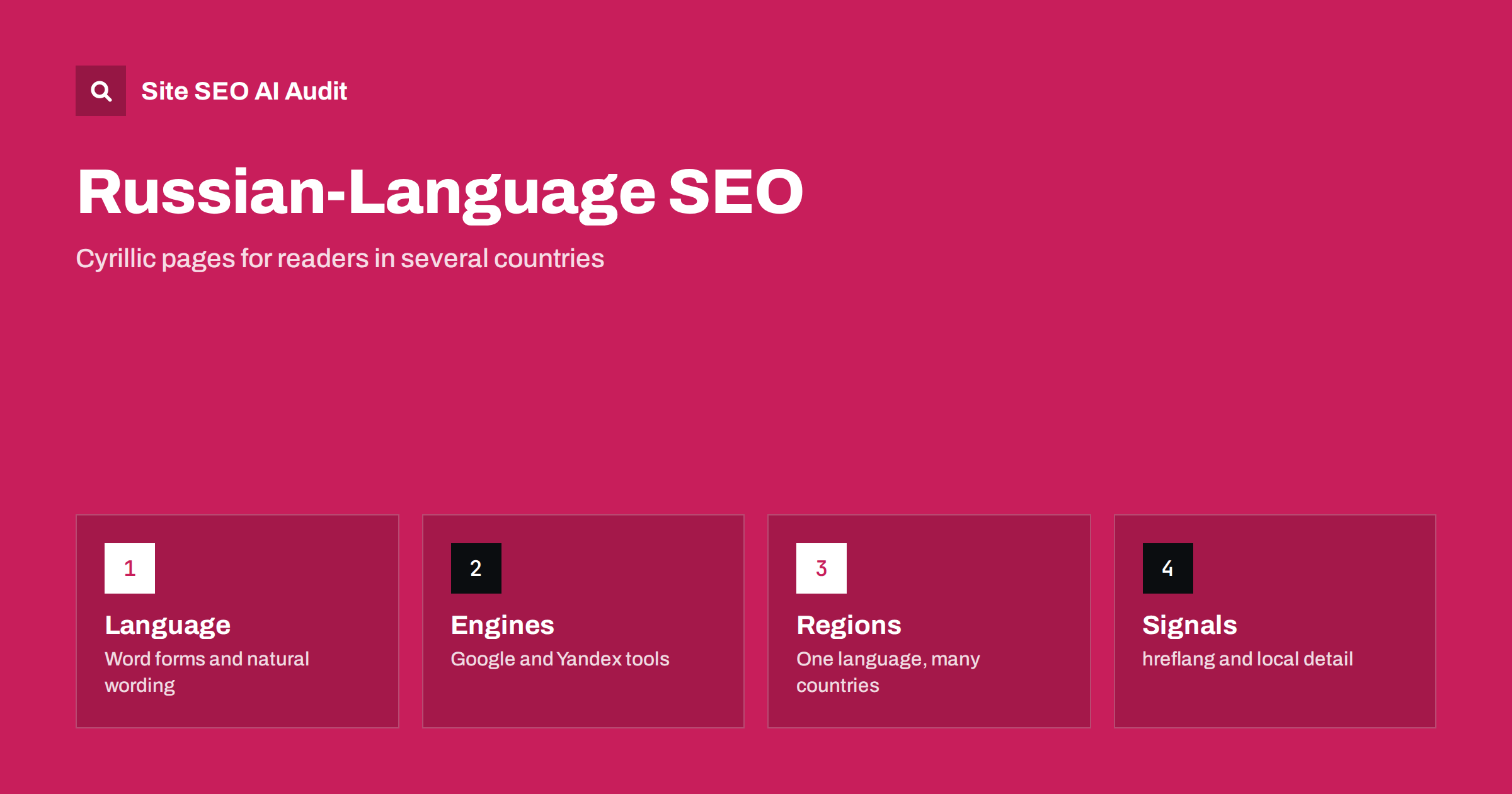Click 'One language, many countries' text

pos(888,672)
